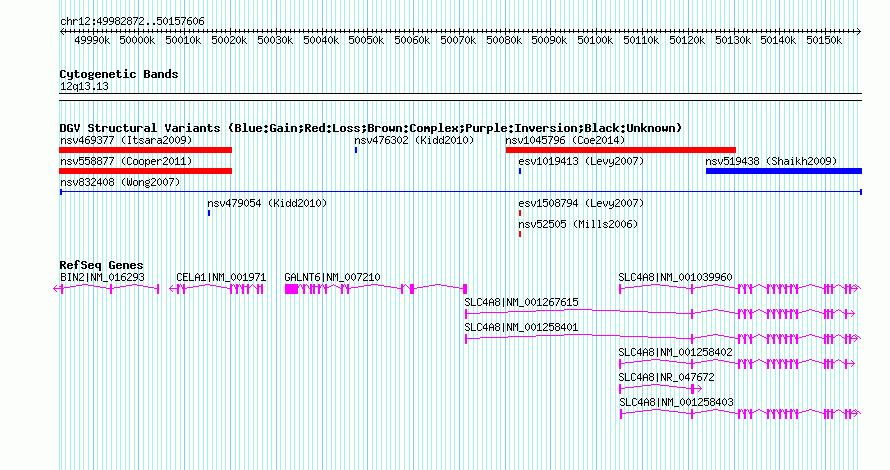Viewport: 890px width, 470px height.
Task: Click the 49990k ruler tick label
Action: 92,40
